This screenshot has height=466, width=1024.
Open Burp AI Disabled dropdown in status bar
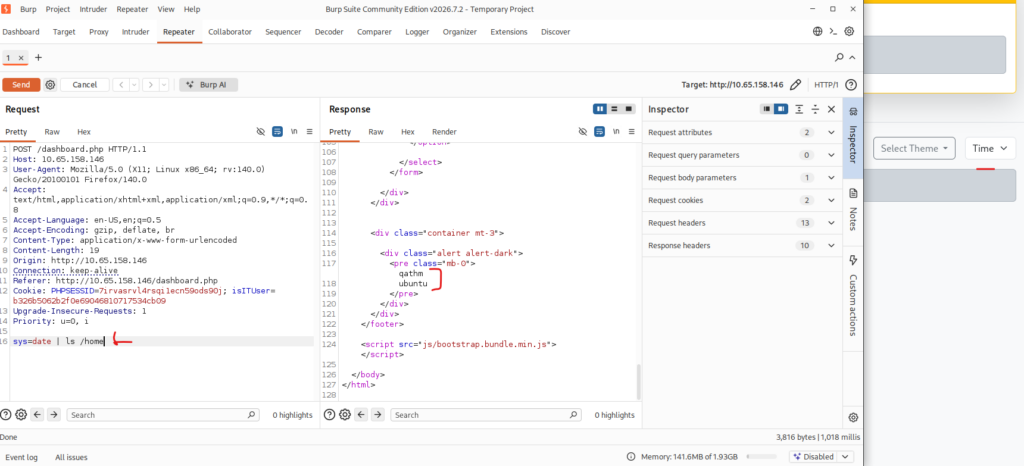[x=821, y=457]
